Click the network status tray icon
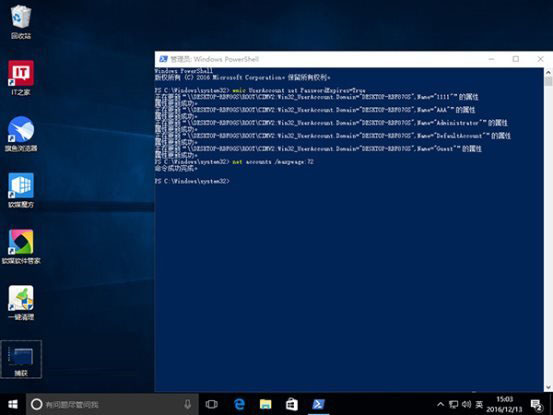Viewport: 553px width, 415px height. coord(454,404)
